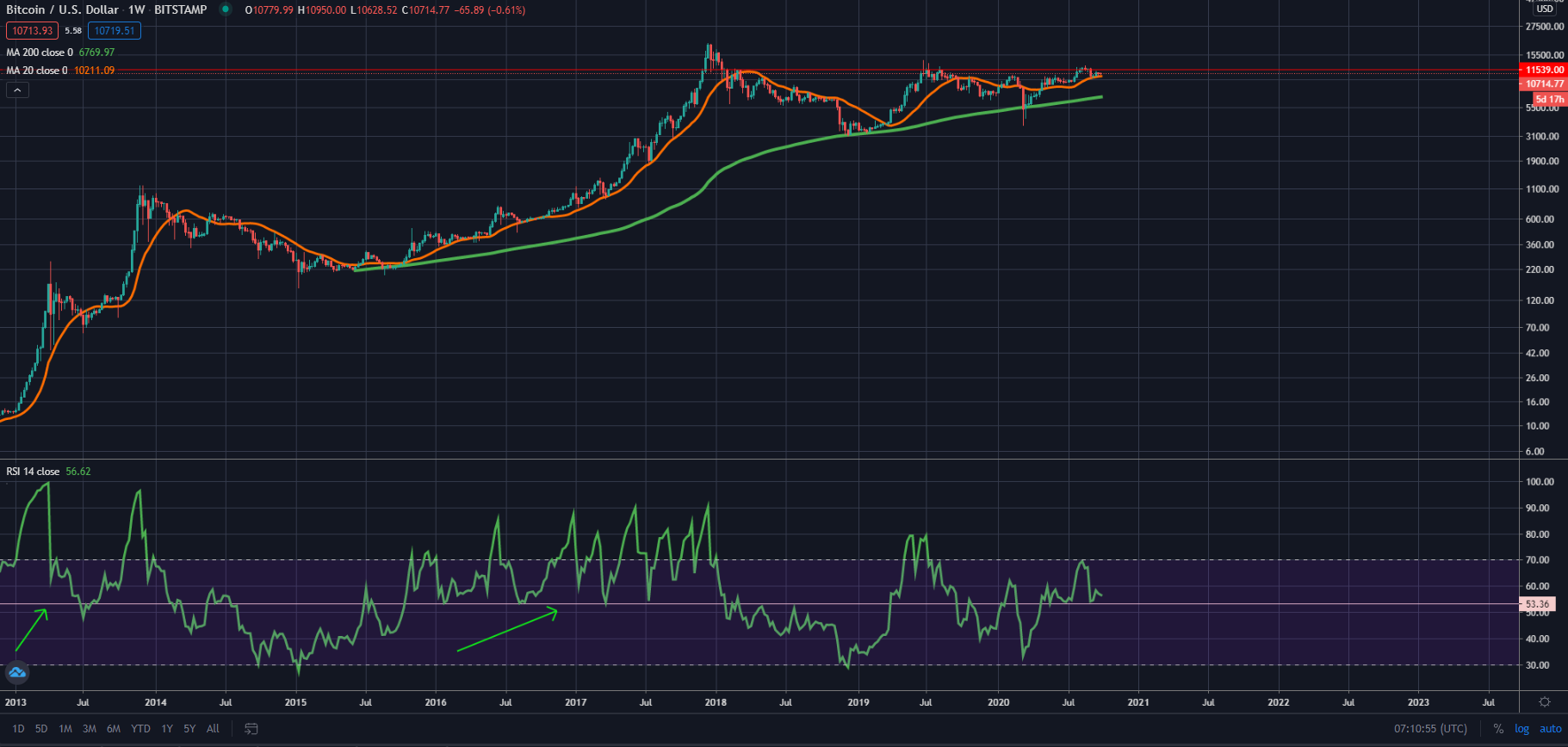Select the 1M date range
Viewport: 1568px width, 747px height.
point(65,729)
